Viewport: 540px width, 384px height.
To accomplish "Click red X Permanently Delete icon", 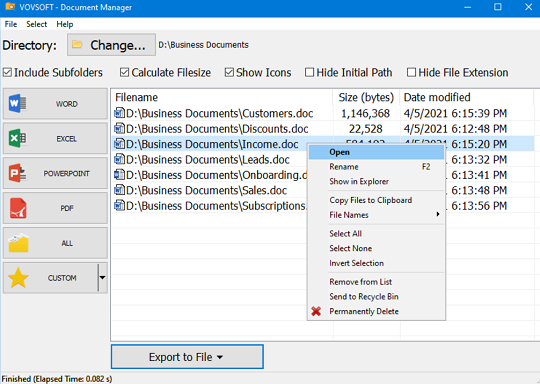I will pyautogui.click(x=316, y=311).
